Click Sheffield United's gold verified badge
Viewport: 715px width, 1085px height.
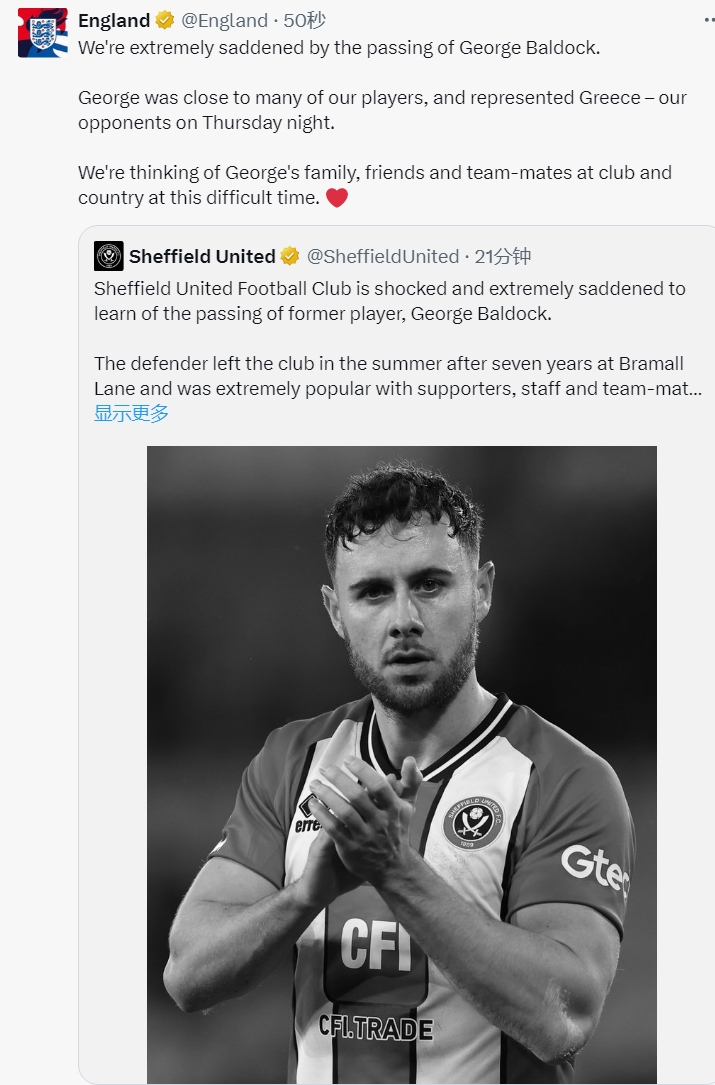coord(290,257)
